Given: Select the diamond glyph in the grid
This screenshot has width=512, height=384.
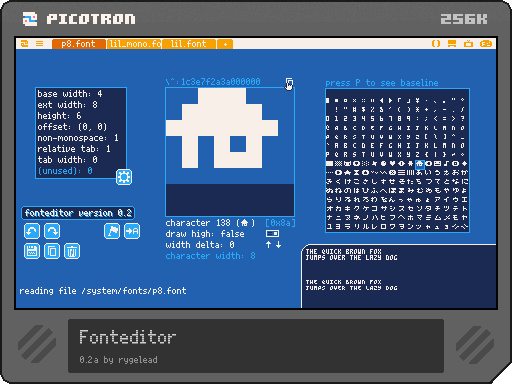Looking at the screenshot, I should (464, 164).
